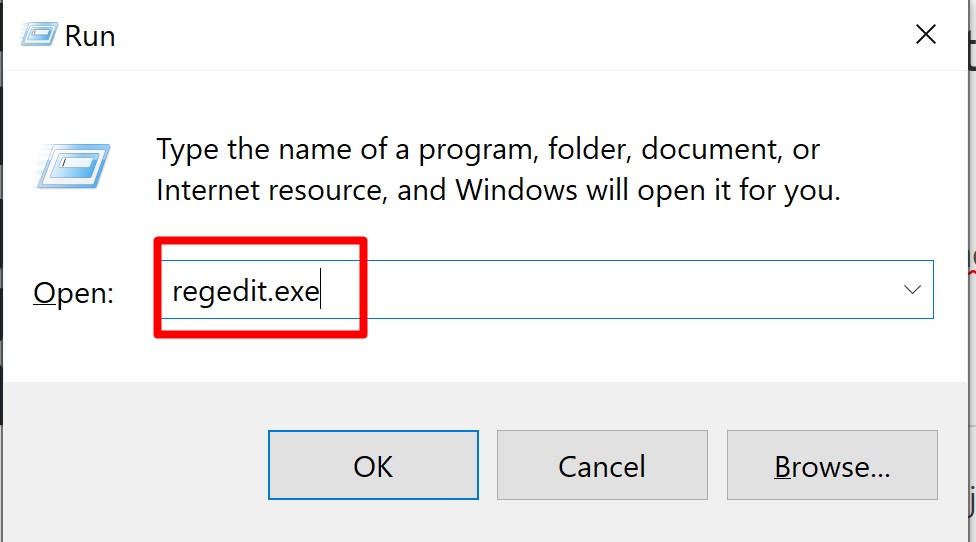Click the "Open:" field label
Screen dimensions: 976x542
point(73,292)
